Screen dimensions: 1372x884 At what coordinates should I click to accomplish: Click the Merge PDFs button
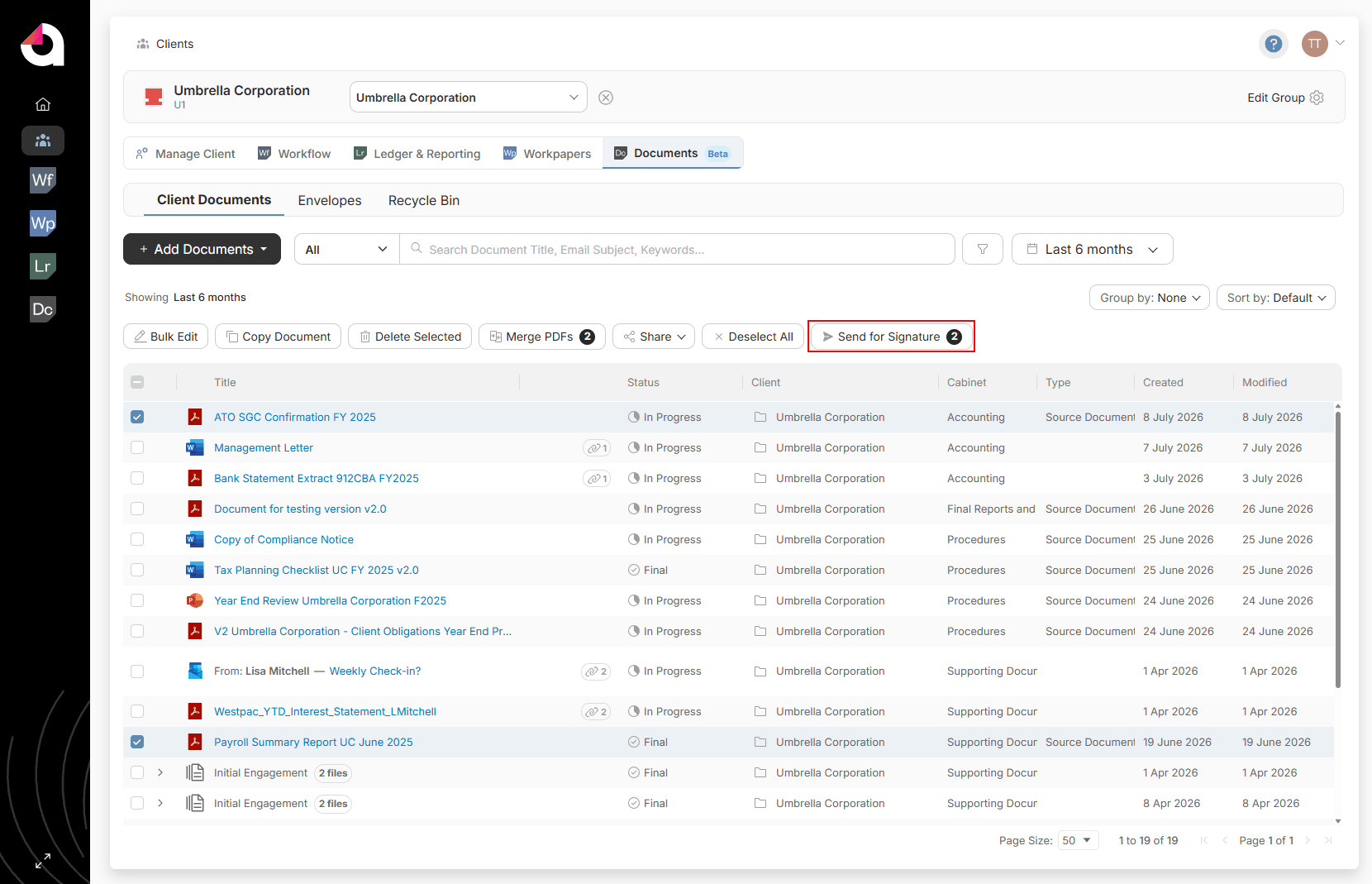click(542, 337)
